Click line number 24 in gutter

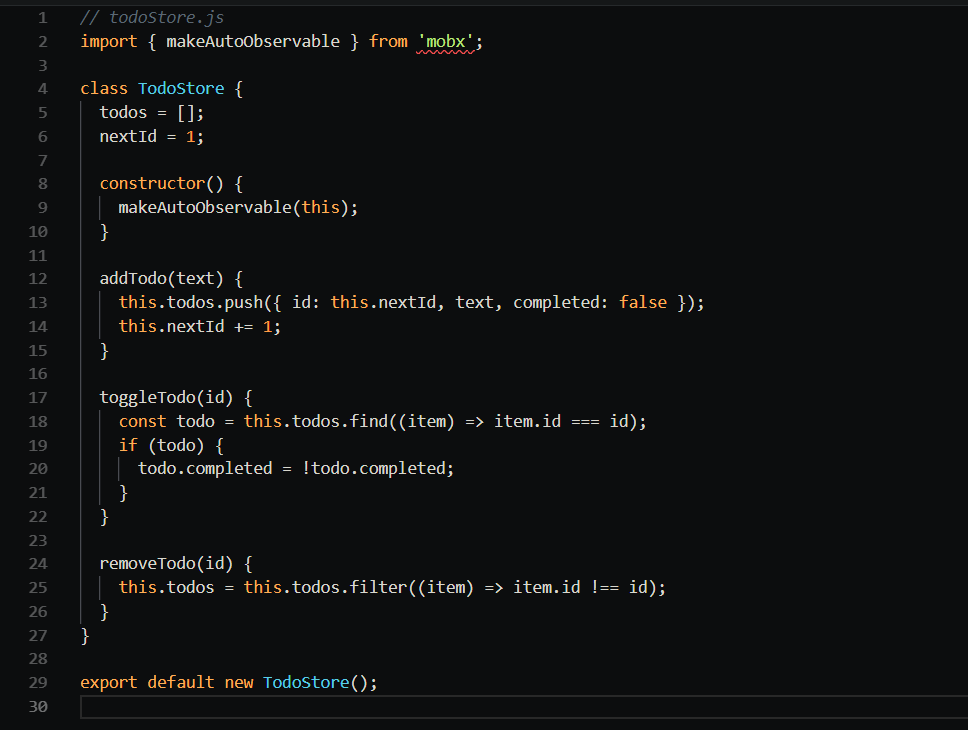pyautogui.click(x=38, y=563)
